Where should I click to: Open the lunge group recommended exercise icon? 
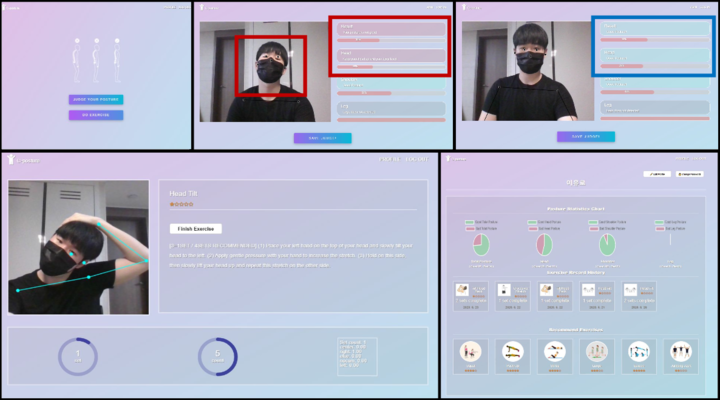click(x=596, y=352)
